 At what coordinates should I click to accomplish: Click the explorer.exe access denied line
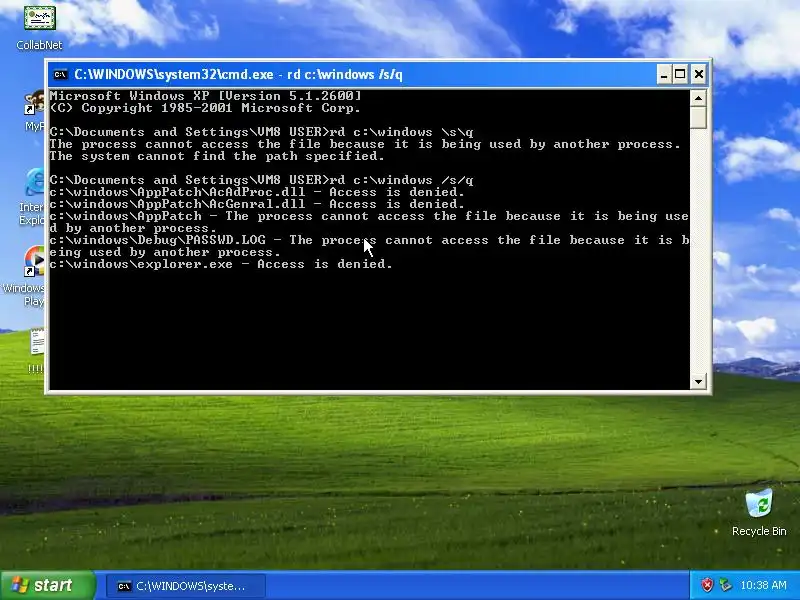tap(221, 264)
